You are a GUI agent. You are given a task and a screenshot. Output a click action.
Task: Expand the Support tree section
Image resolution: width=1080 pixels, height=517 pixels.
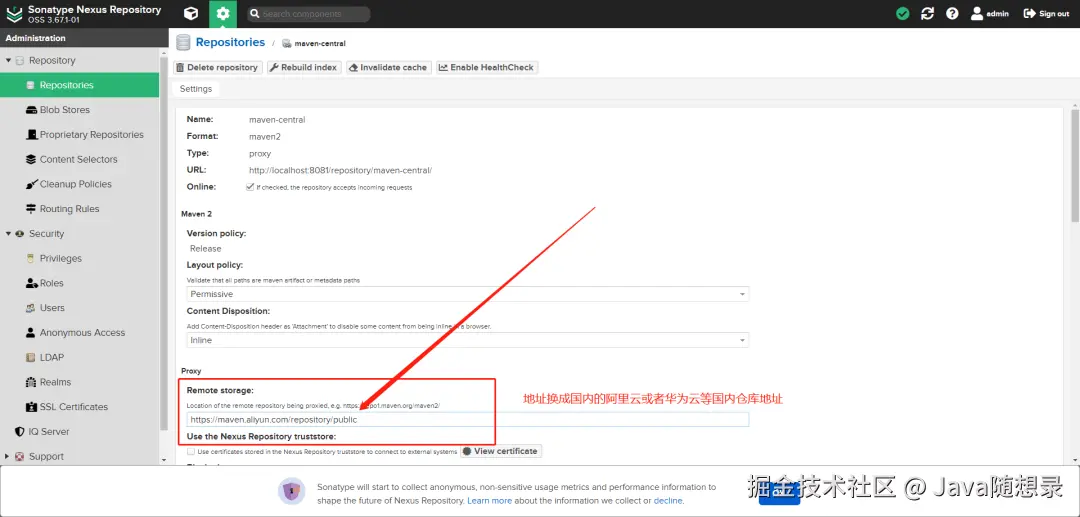click(x=8, y=457)
